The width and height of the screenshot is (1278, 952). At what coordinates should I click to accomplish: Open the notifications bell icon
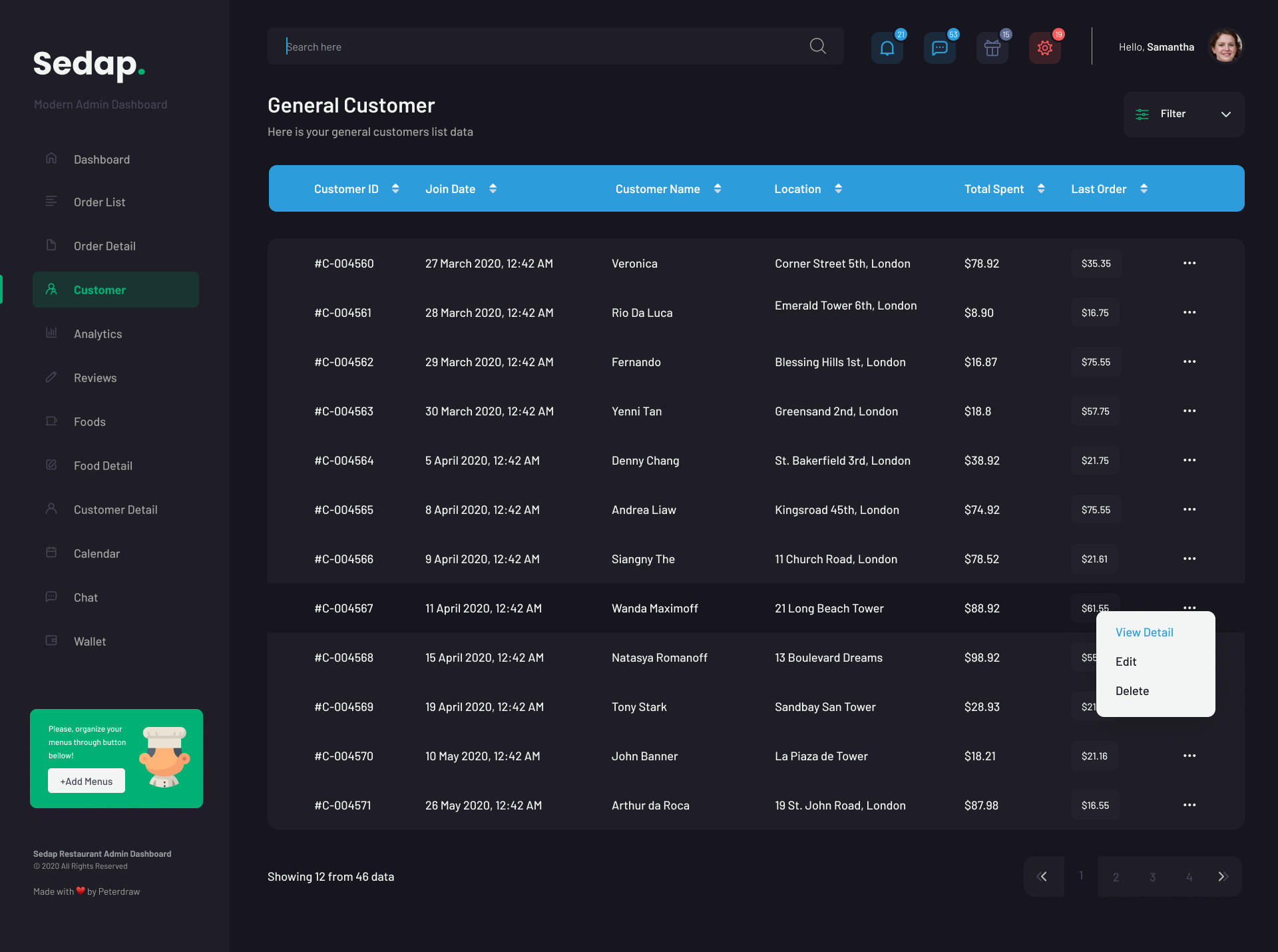887,48
